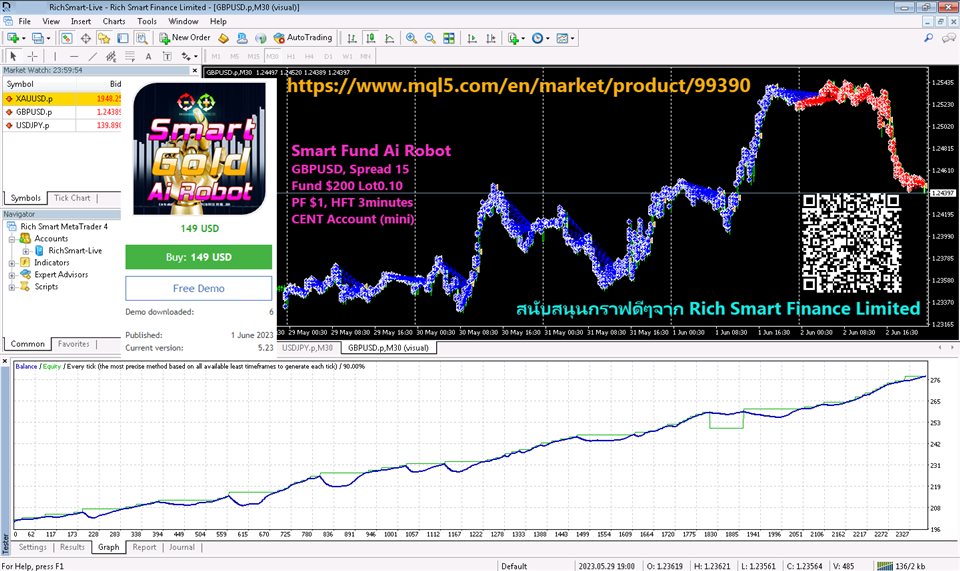Click the green Buy: 149 USD button
Viewport: 960px width, 571px height.
[198, 257]
